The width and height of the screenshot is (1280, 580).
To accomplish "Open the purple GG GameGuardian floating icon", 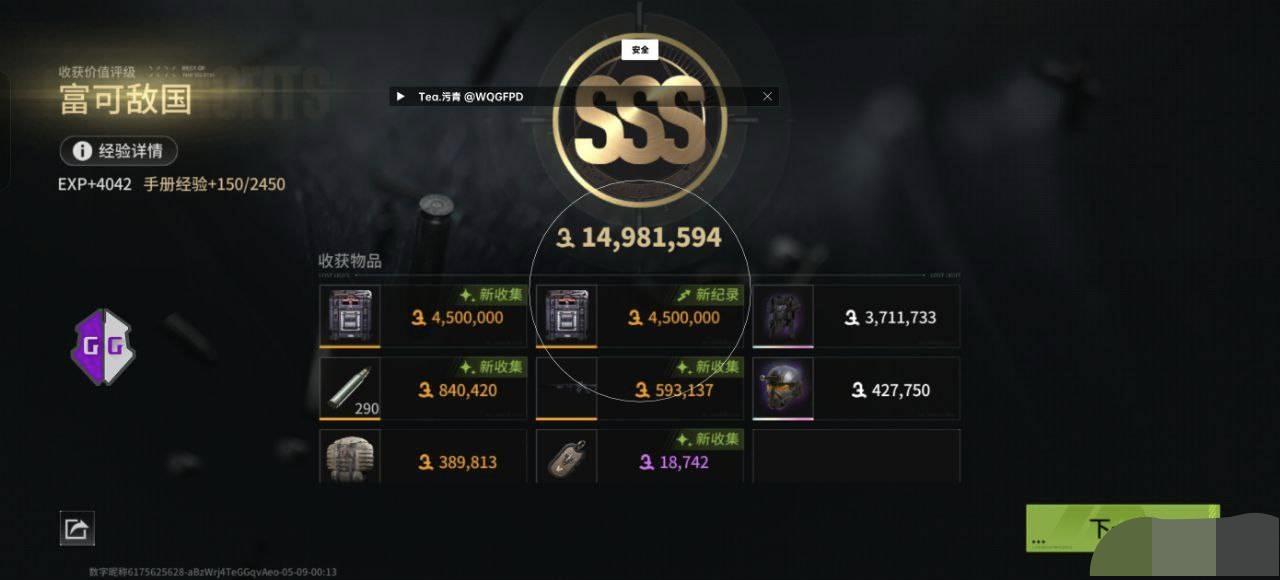I will (x=103, y=347).
